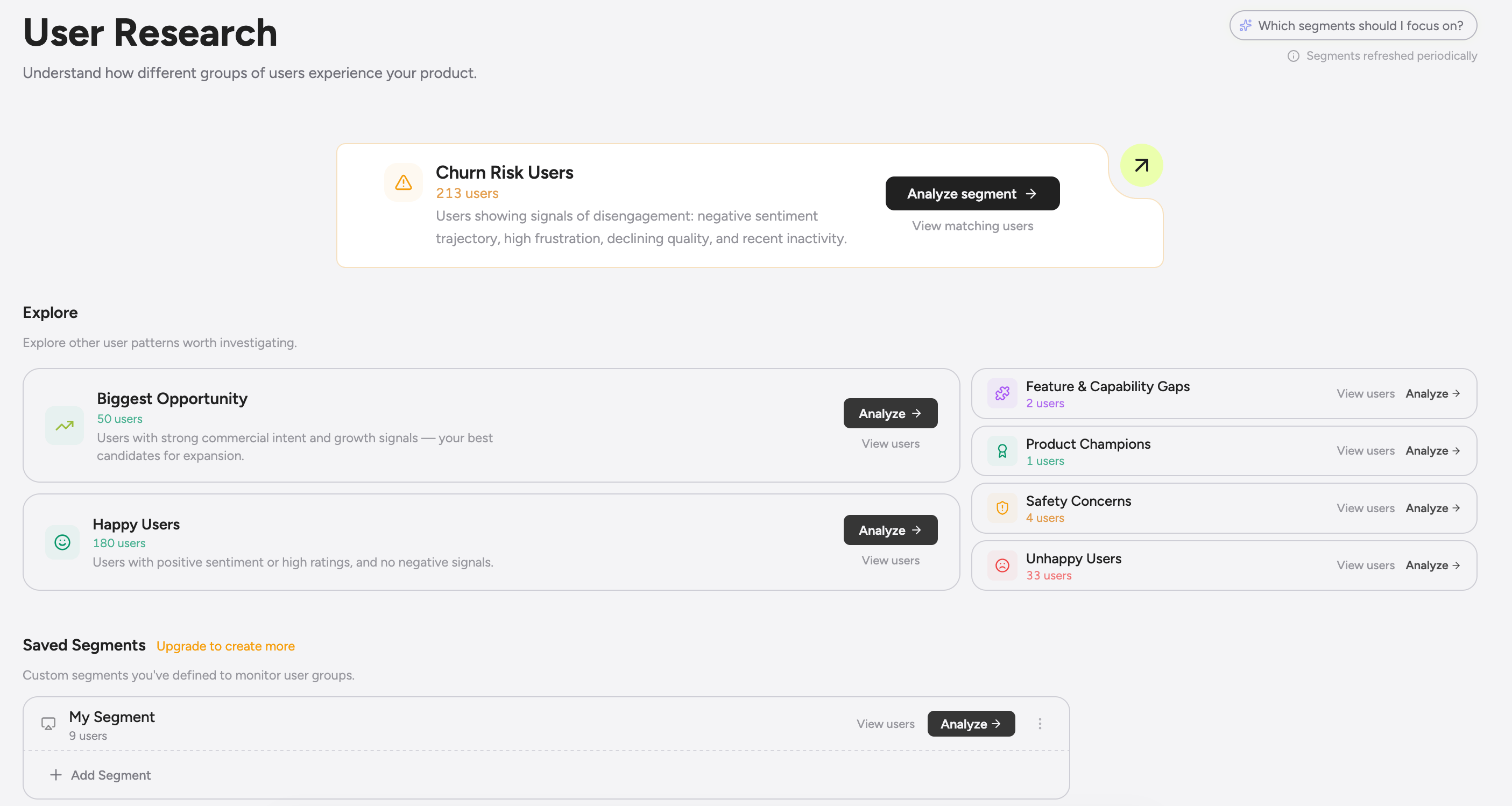This screenshot has height=806, width=1512.
Task: Click the 9 users count
Action: [x=88, y=736]
